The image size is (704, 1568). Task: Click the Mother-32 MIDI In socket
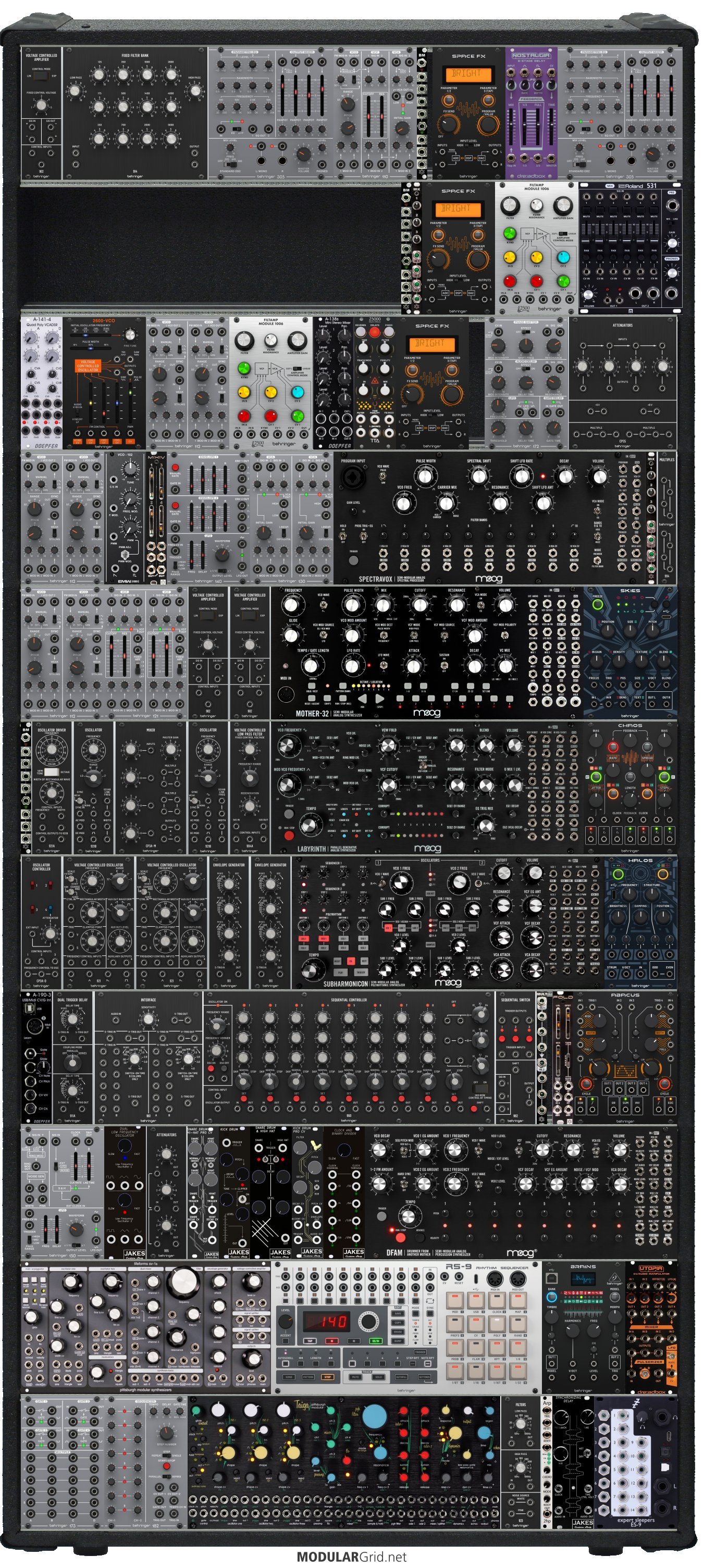[286, 694]
